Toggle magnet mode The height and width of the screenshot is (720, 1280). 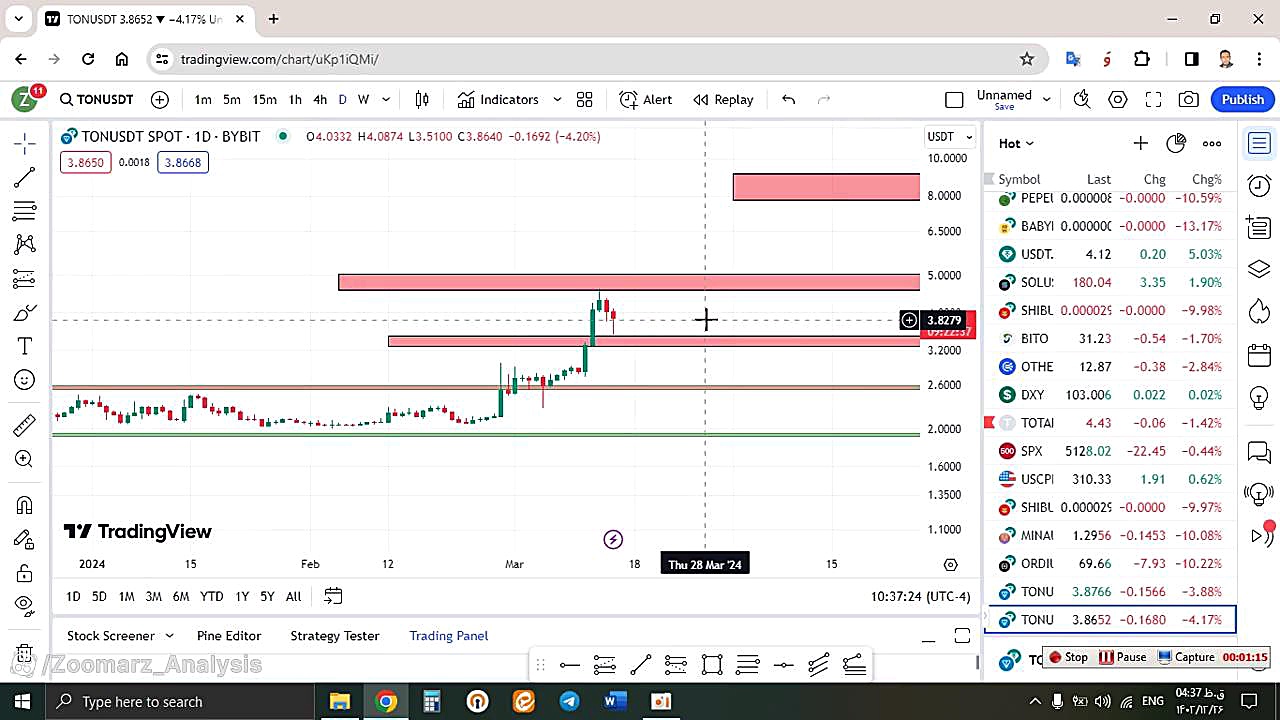(25, 505)
